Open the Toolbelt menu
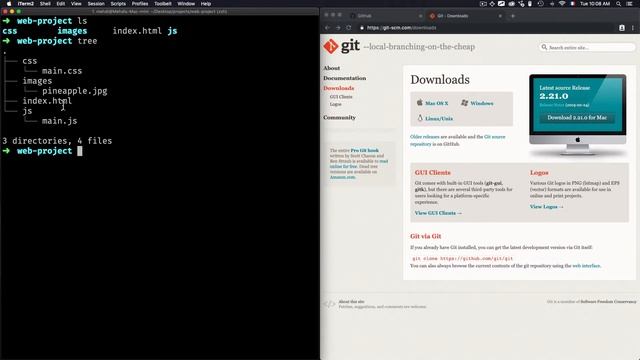The width and height of the screenshot is (640, 360). coord(162,4)
